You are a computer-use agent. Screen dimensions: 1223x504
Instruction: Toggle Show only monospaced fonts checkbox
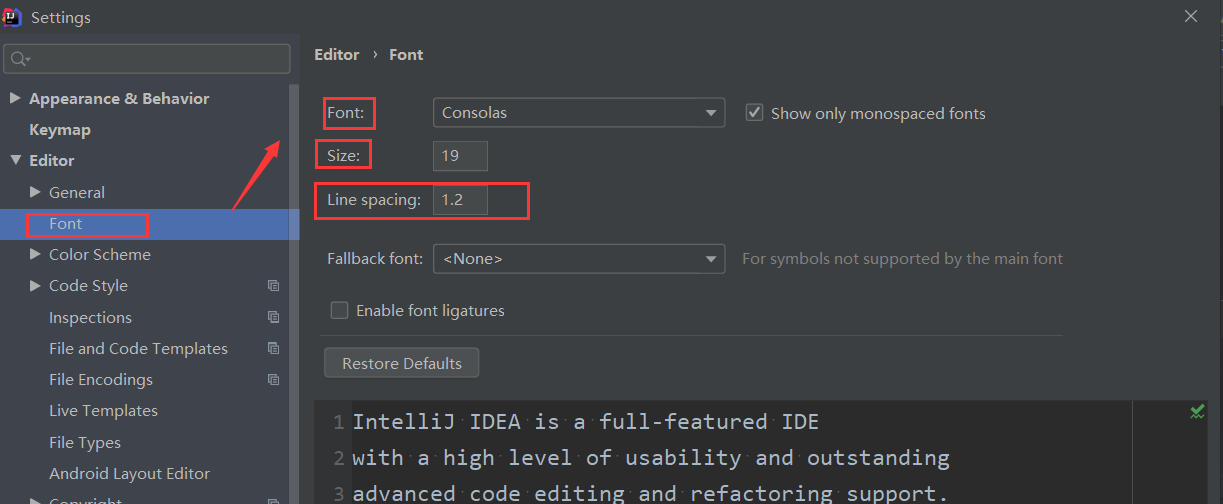(x=755, y=113)
